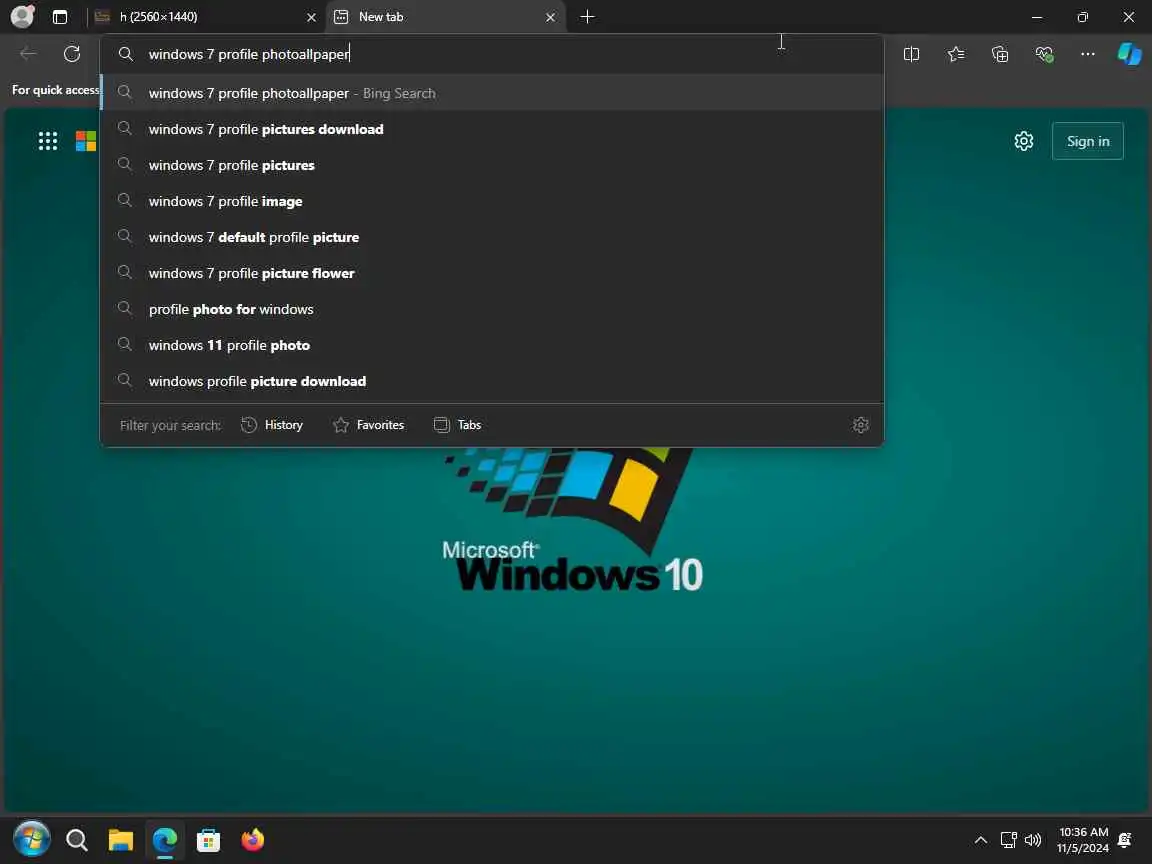Open notification center bell icon
1152x864 pixels.
tap(1124, 840)
